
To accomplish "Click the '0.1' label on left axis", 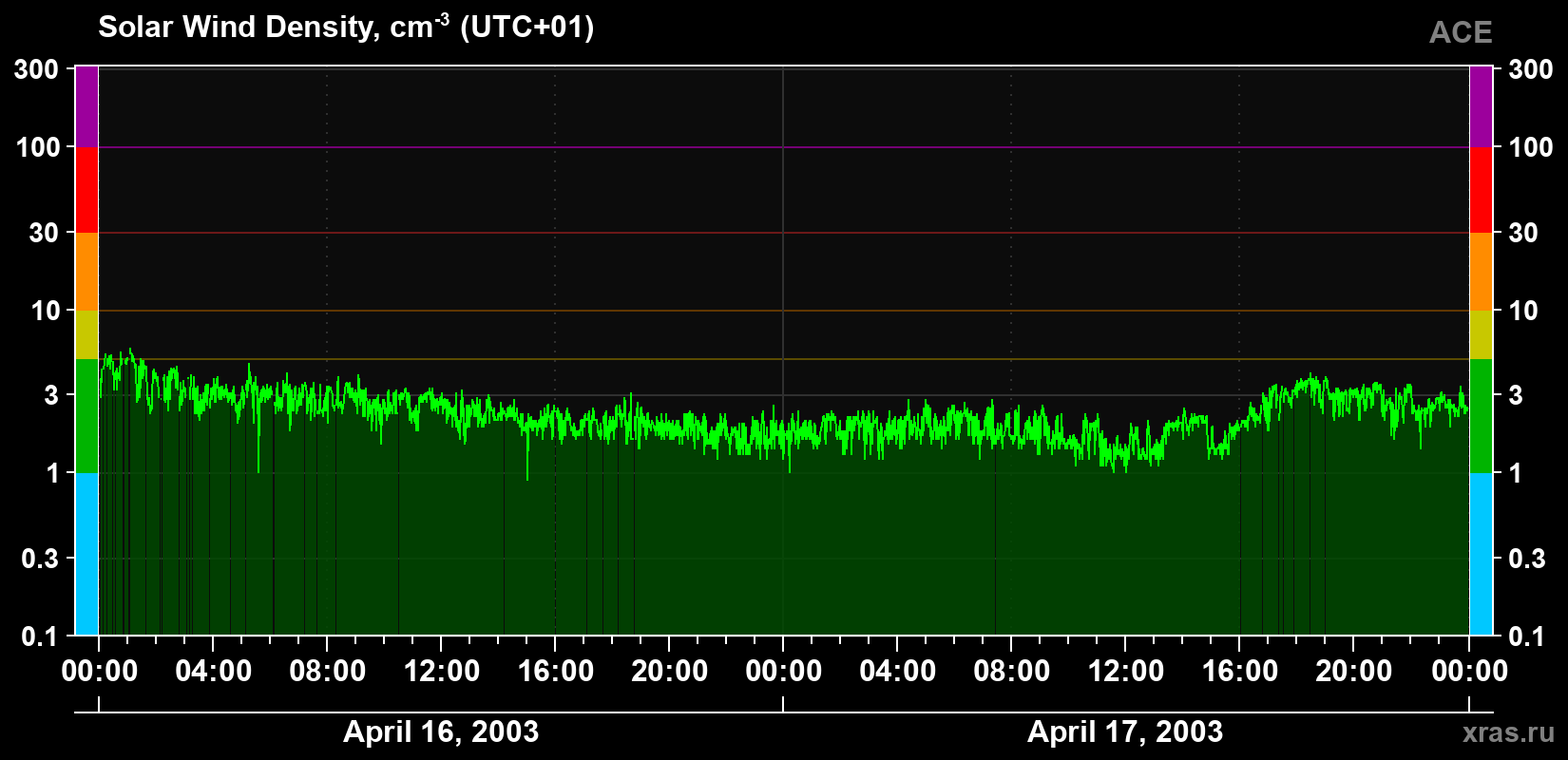I will [41, 636].
